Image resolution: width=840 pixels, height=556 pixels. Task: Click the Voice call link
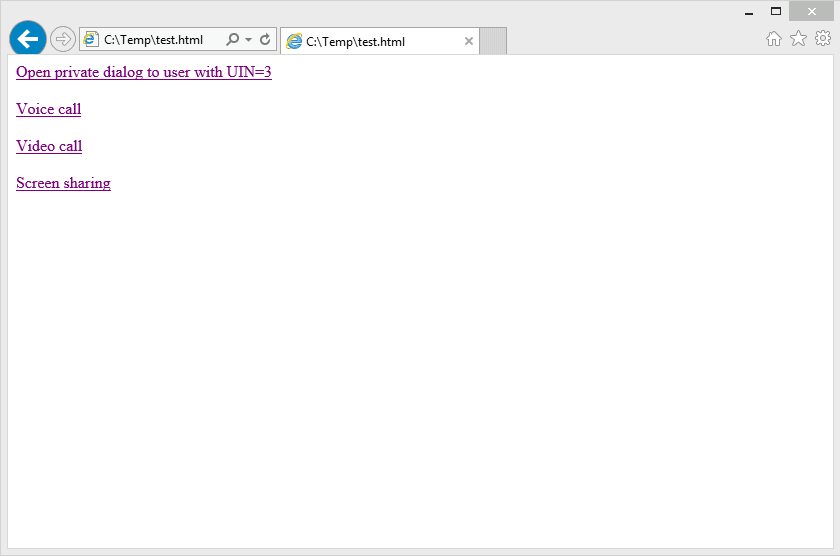coord(48,109)
